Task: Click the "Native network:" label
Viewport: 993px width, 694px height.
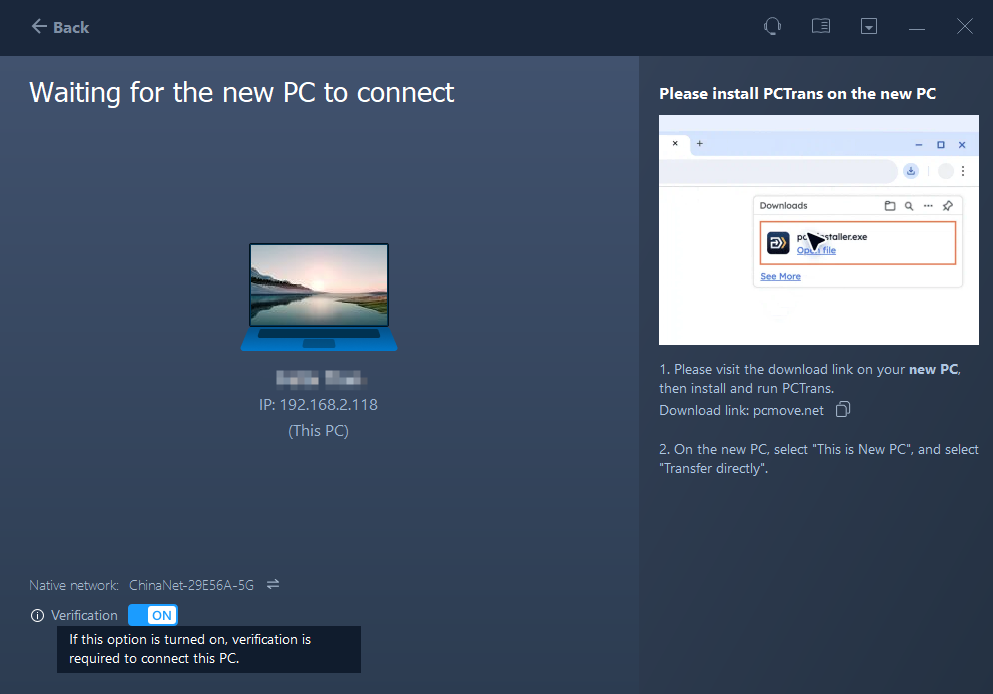Action: tap(74, 585)
